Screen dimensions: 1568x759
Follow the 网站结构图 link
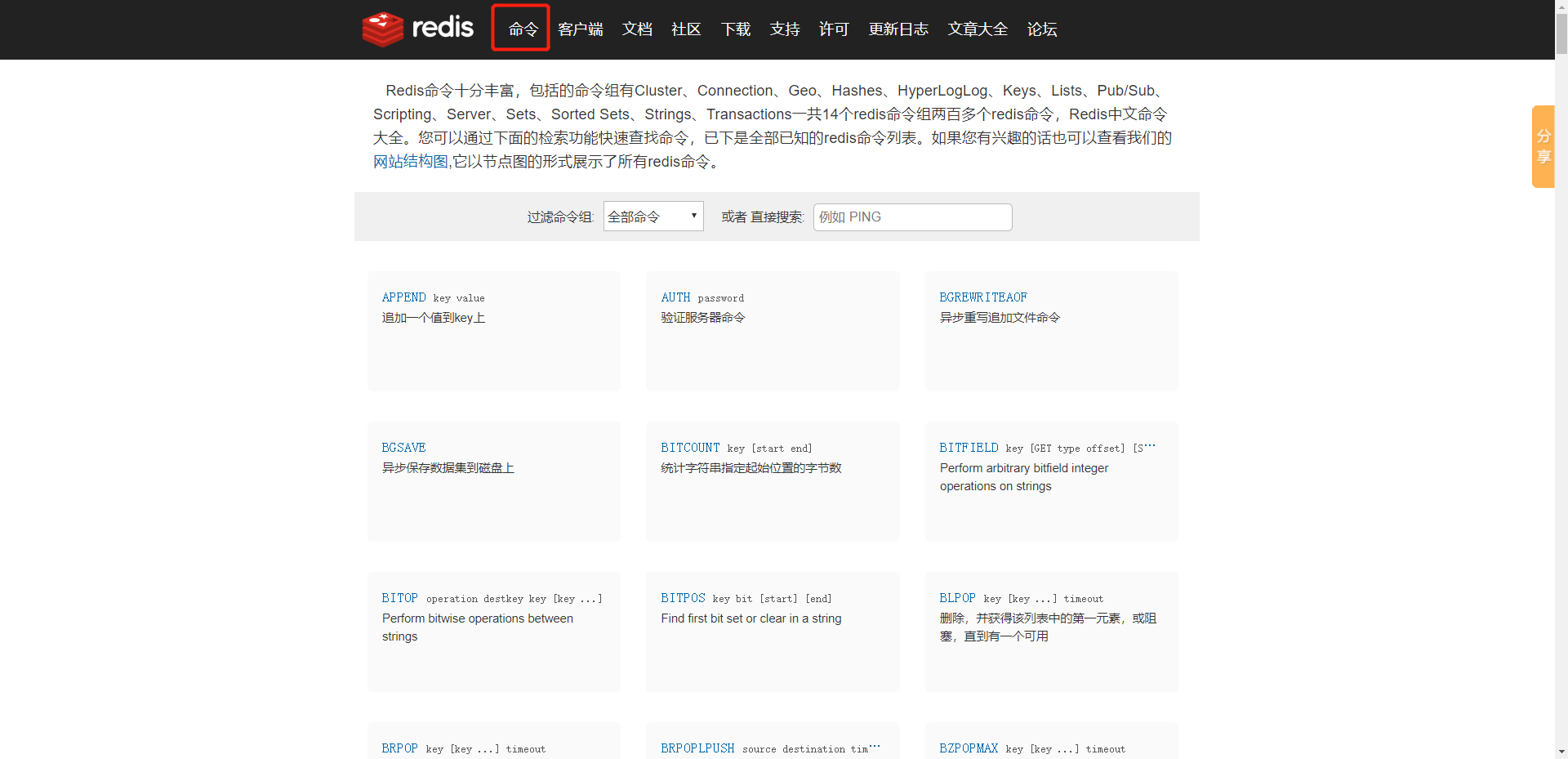pyautogui.click(x=410, y=162)
